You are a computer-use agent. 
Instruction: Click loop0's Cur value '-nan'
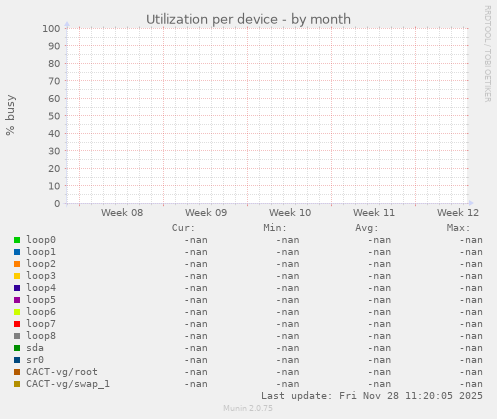pyautogui.click(x=196, y=240)
